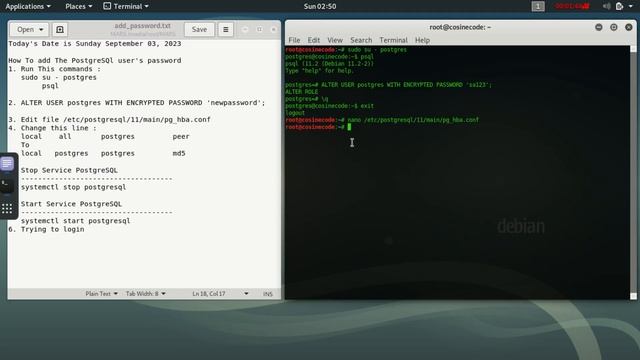Click the 'peer' word in gedit
640x360 pixels.
pyautogui.click(x=181, y=137)
